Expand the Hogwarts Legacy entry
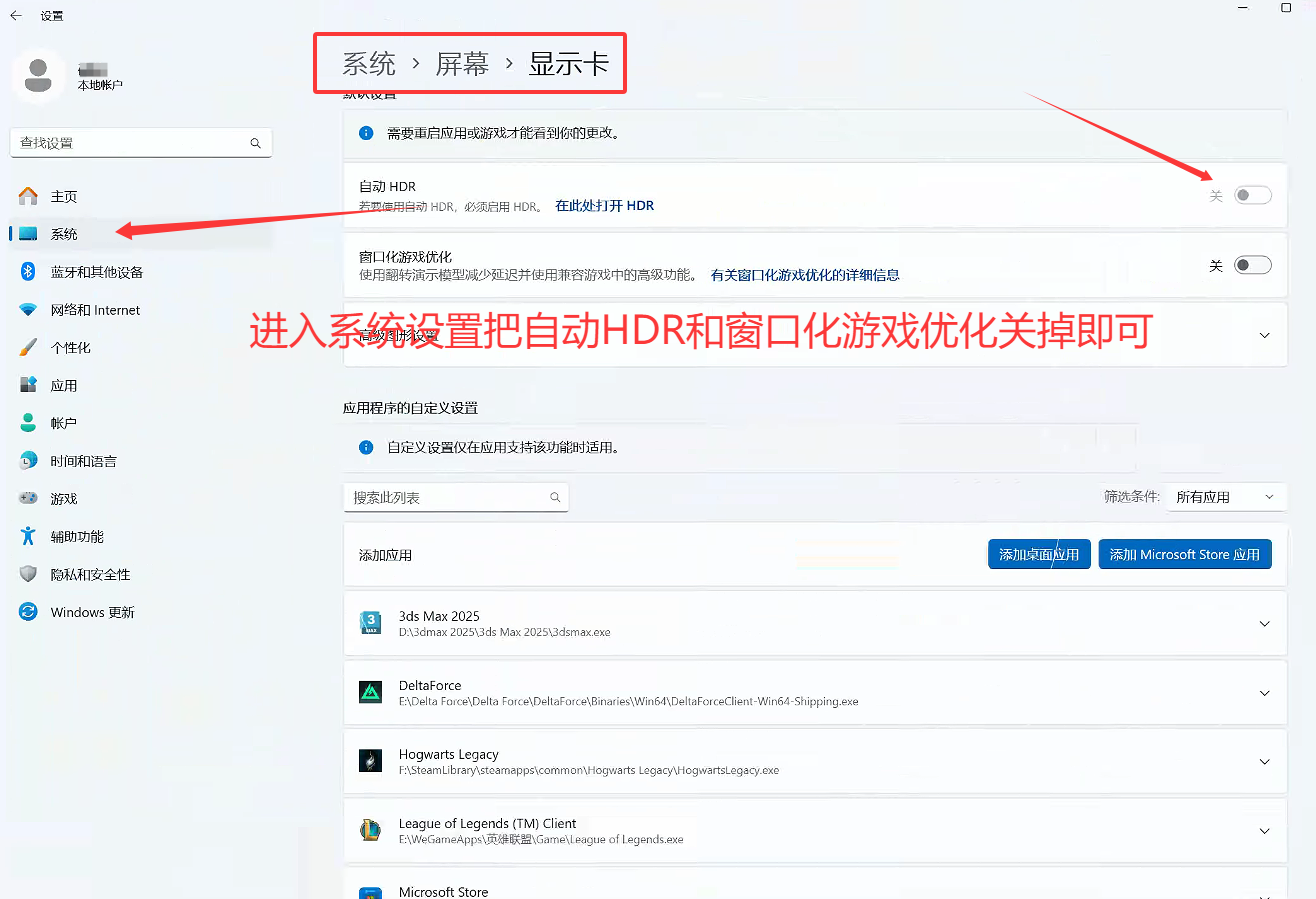This screenshot has height=899, width=1316. (x=1263, y=762)
